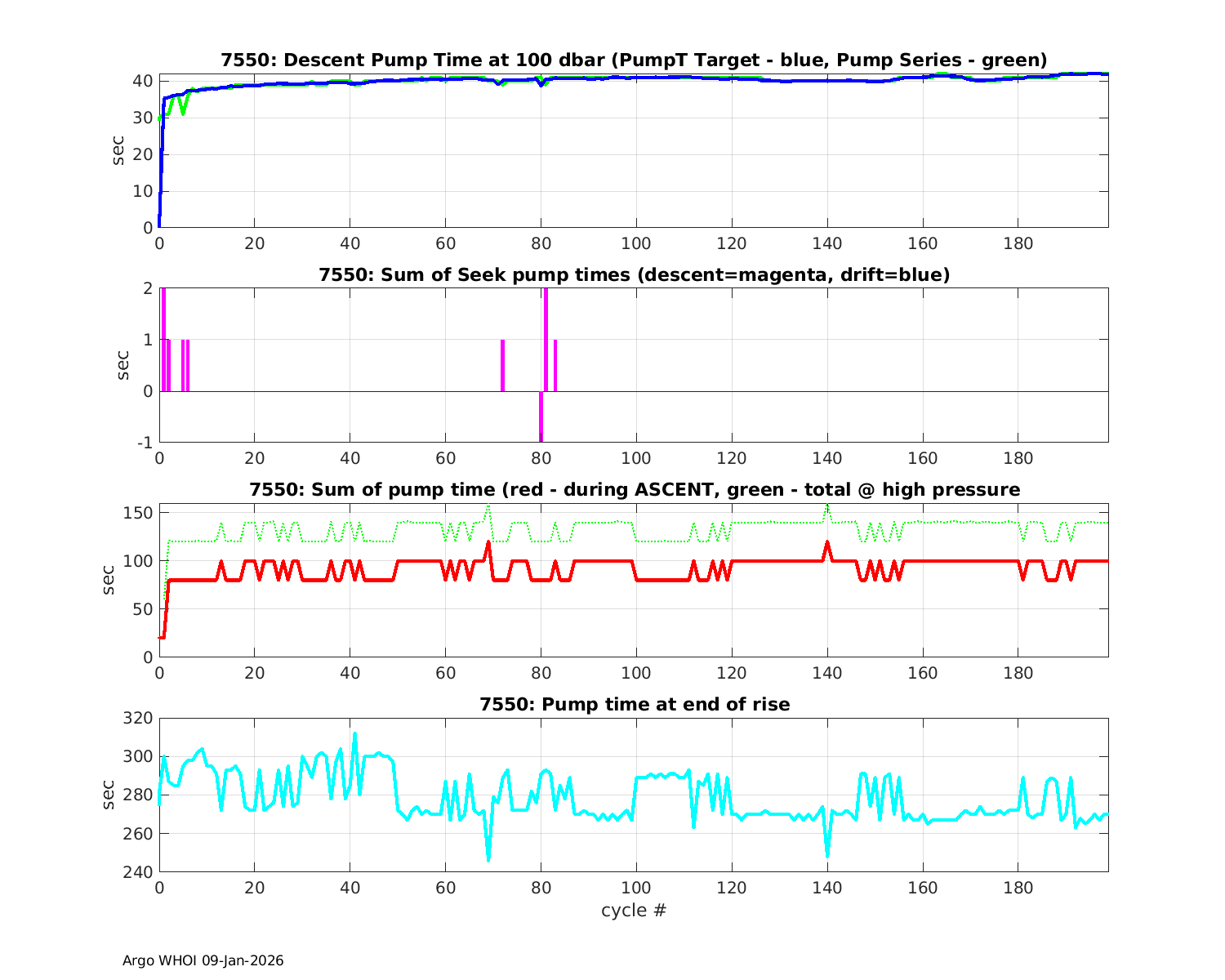
Task: Click the 'sec' y-axis label of the bottom plot
Action: pos(109,795)
